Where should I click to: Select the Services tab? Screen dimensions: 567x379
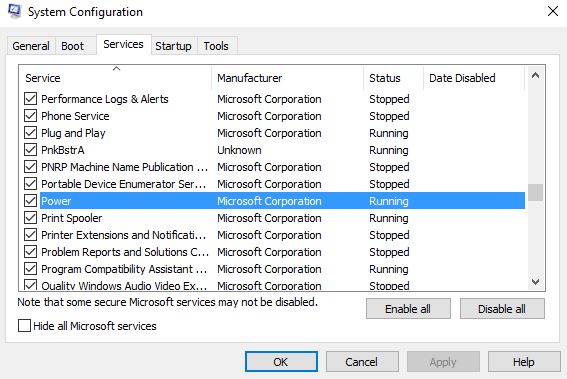(x=123, y=44)
